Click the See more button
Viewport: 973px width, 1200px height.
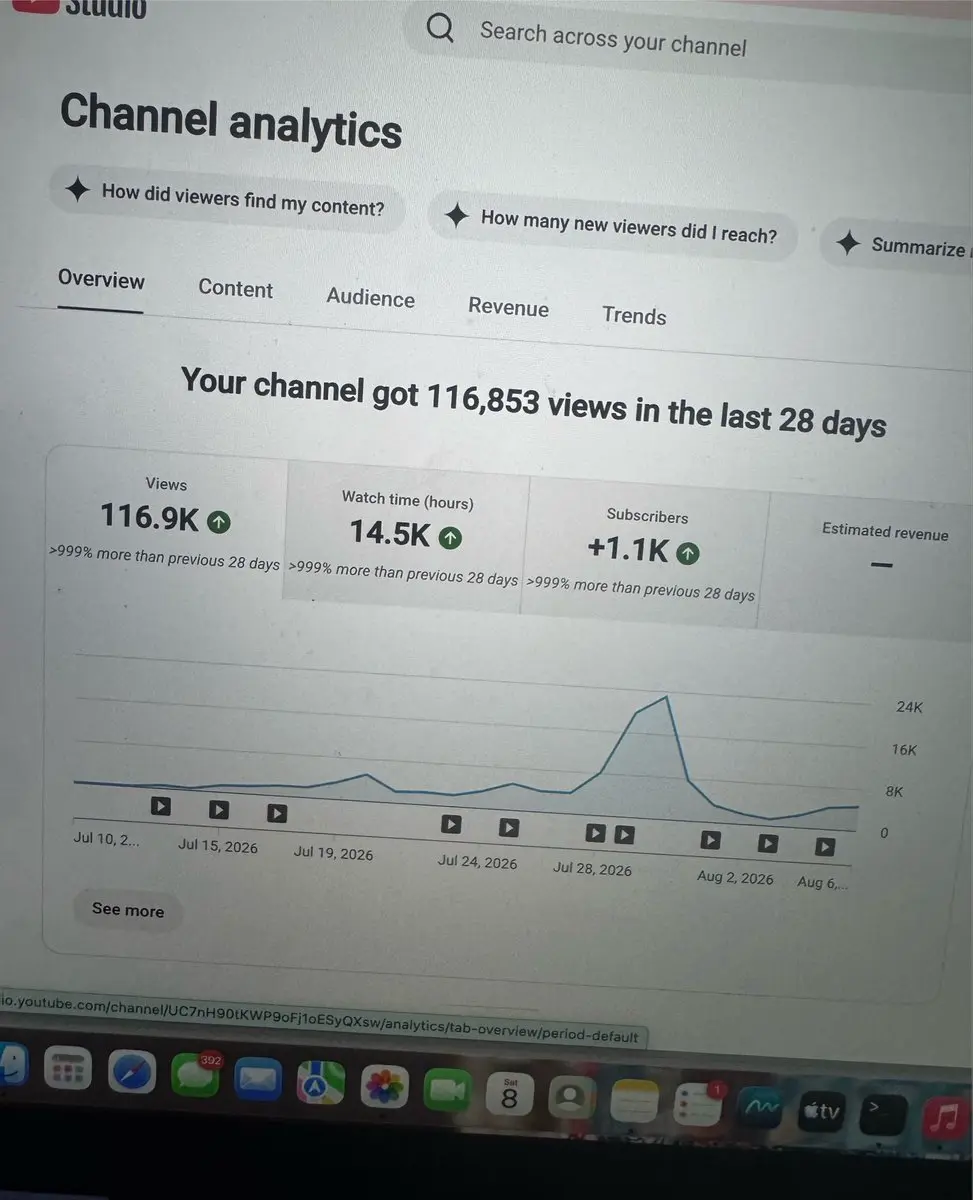point(128,910)
